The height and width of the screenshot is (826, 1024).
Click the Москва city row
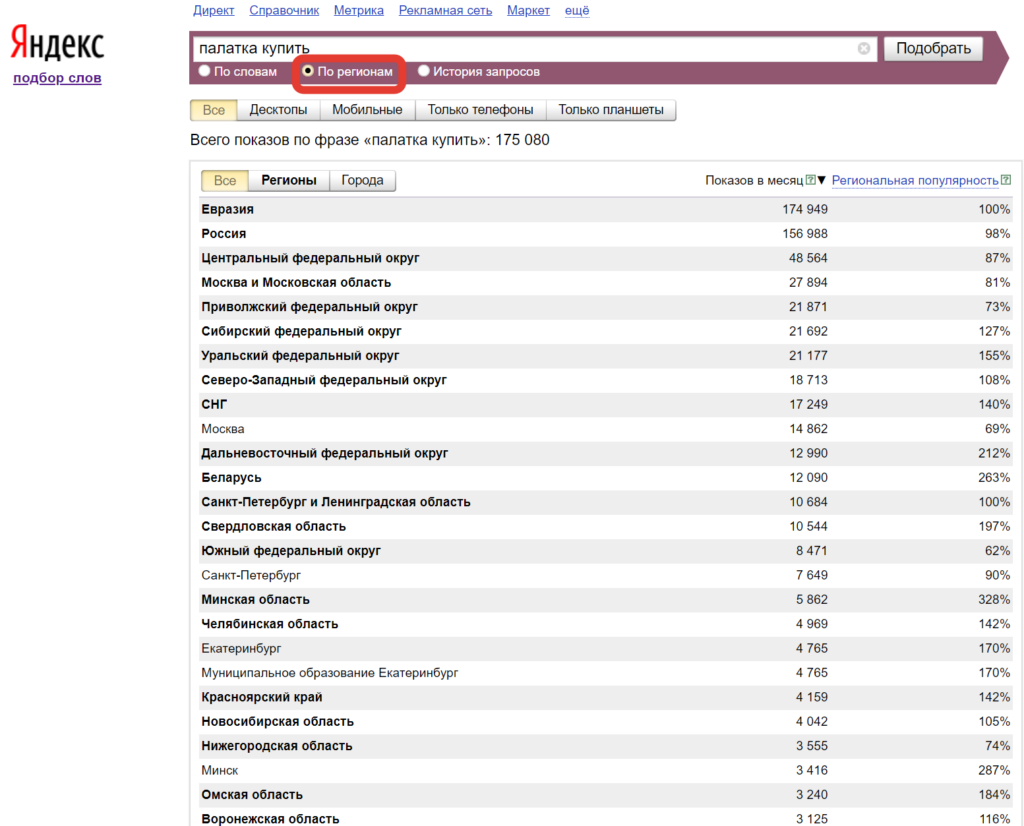click(x=606, y=429)
